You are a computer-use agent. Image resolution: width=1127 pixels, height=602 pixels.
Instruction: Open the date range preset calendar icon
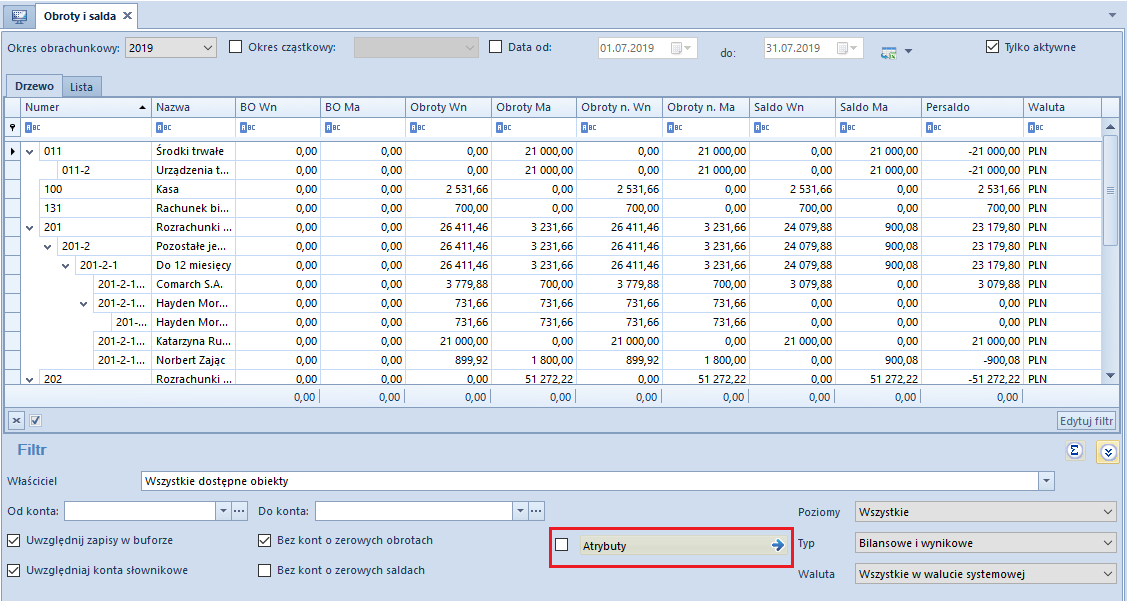tap(889, 51)
